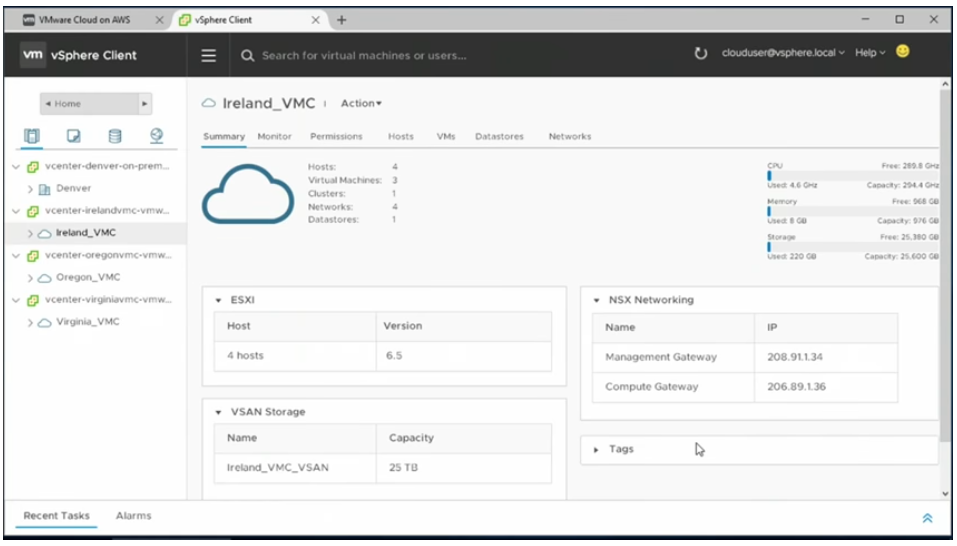Open the clouduser@vsphere.local account menu
Screen dimensions: 957x546
click(783, 53)
